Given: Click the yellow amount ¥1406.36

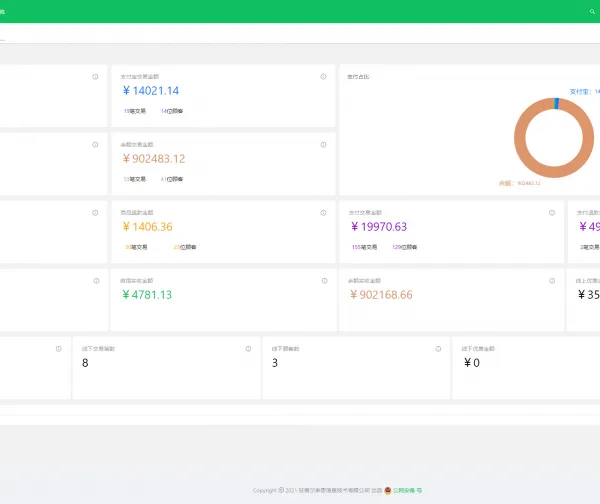Looking at the screenshot, I should [x=147, y=227].
